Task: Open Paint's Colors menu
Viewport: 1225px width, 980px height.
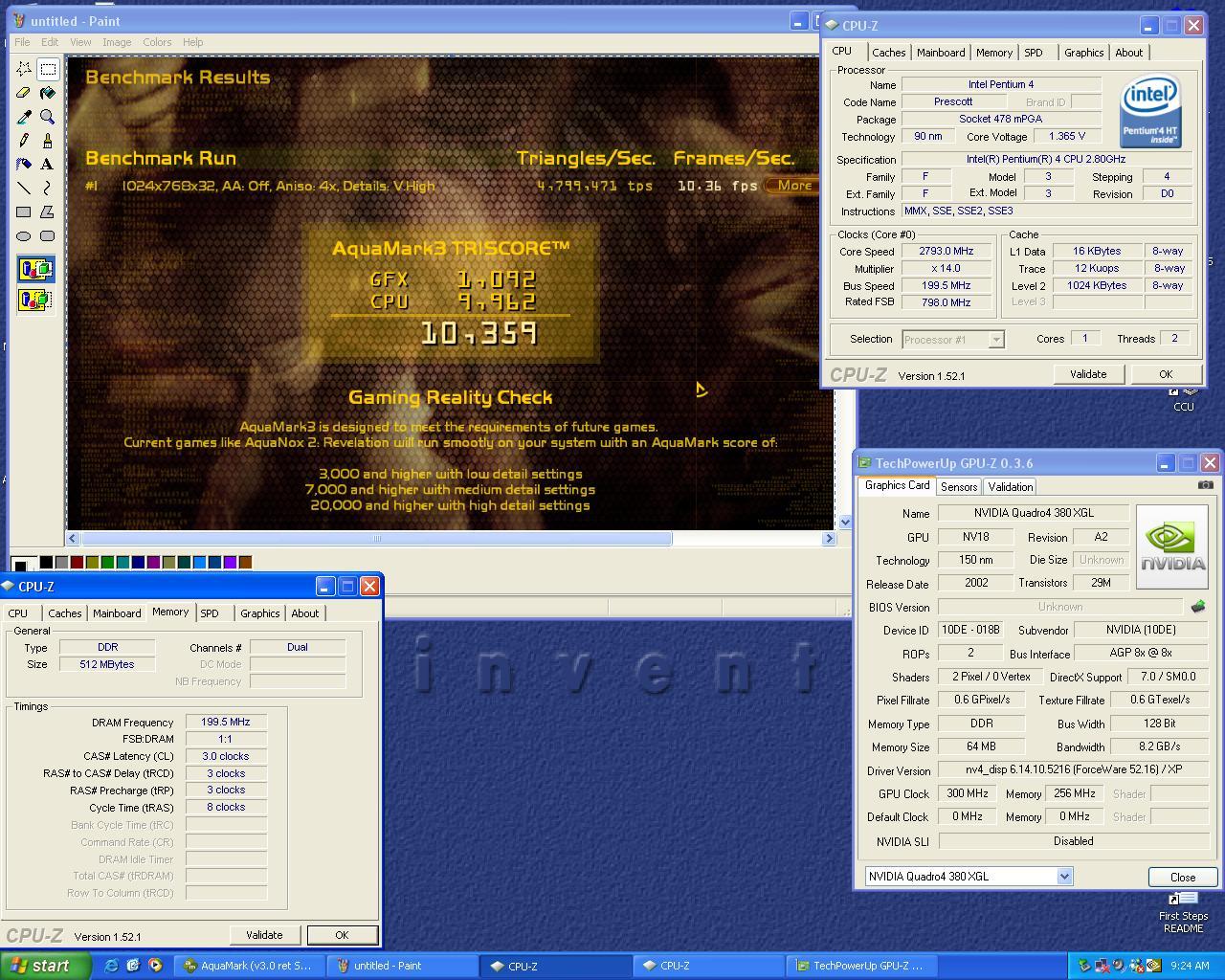Action: (x=157, y=42)
